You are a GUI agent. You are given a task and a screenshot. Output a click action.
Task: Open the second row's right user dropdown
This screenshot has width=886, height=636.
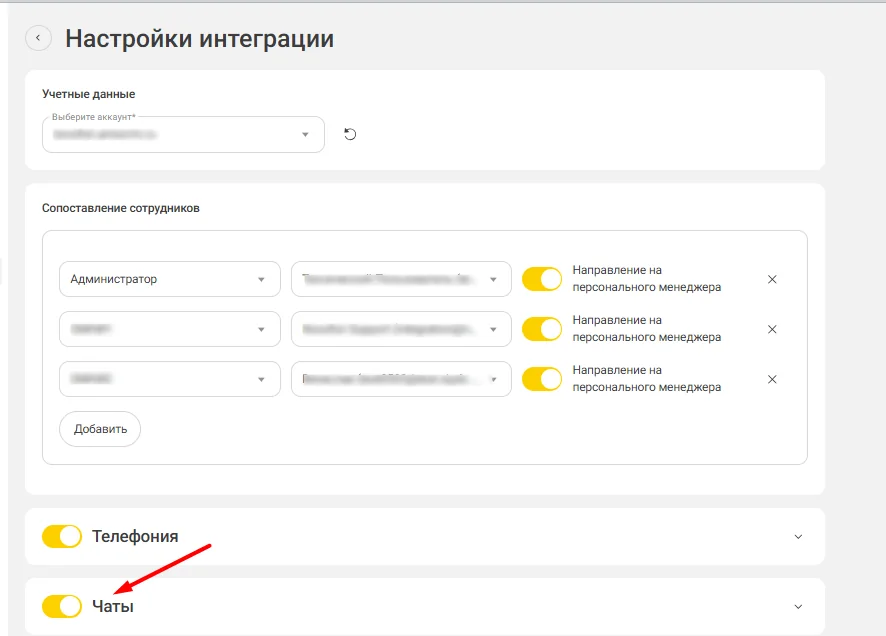click(x=401, y=329)
